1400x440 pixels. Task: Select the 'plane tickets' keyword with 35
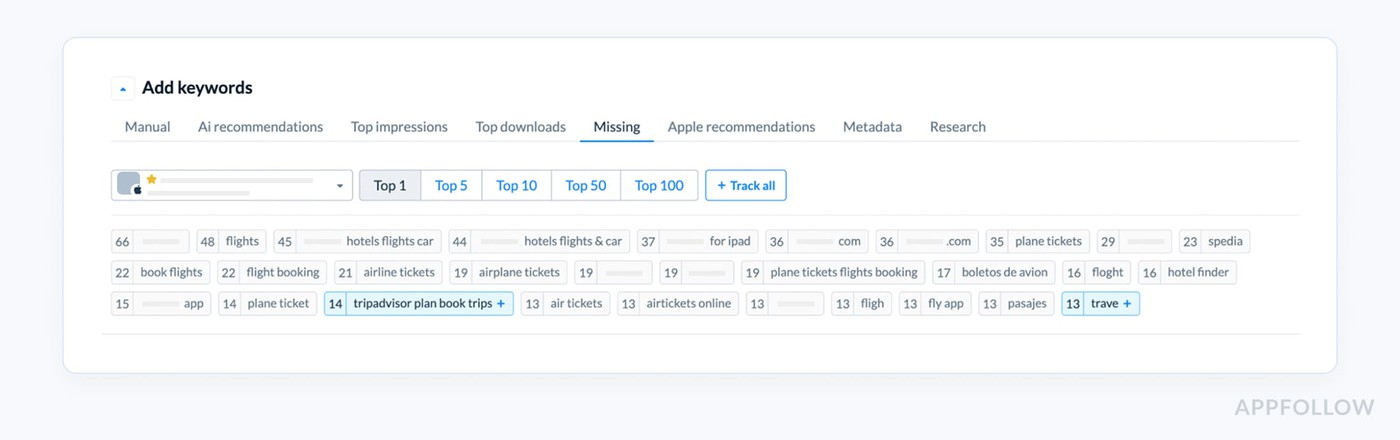(1037, 241)
